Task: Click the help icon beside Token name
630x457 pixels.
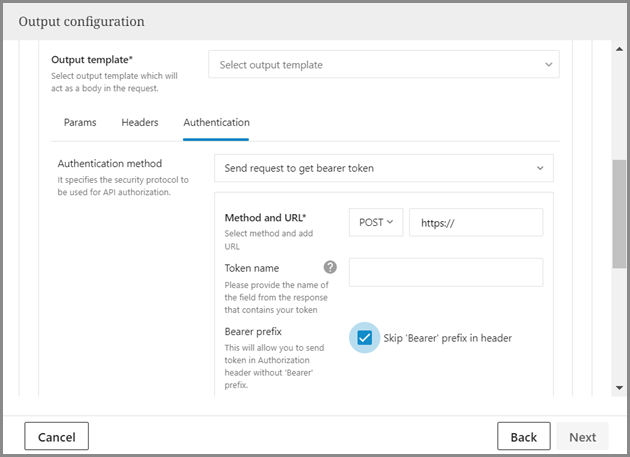Action: [x=330, y=267]
